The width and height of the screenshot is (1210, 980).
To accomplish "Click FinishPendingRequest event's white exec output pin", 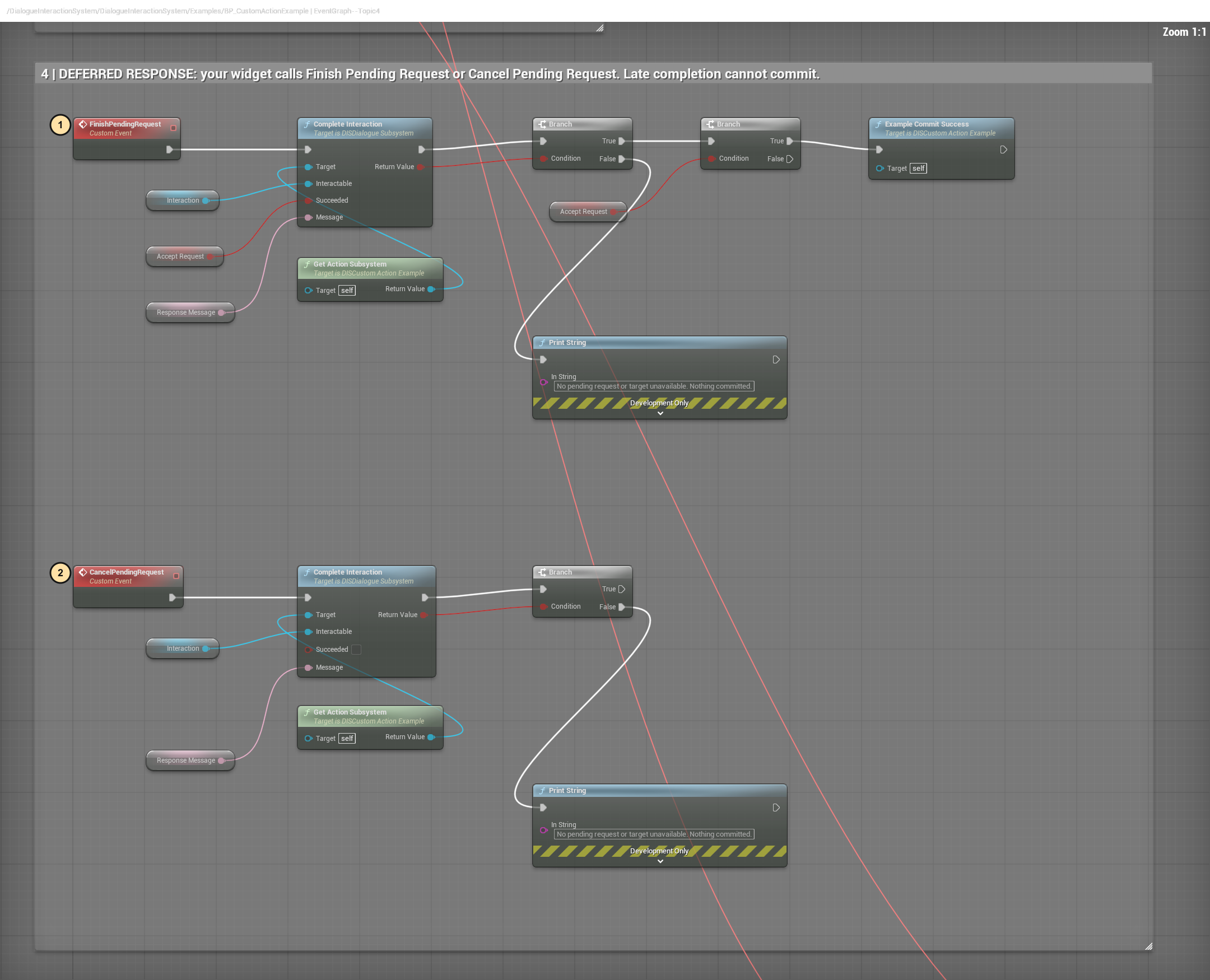I will (169, 150).
